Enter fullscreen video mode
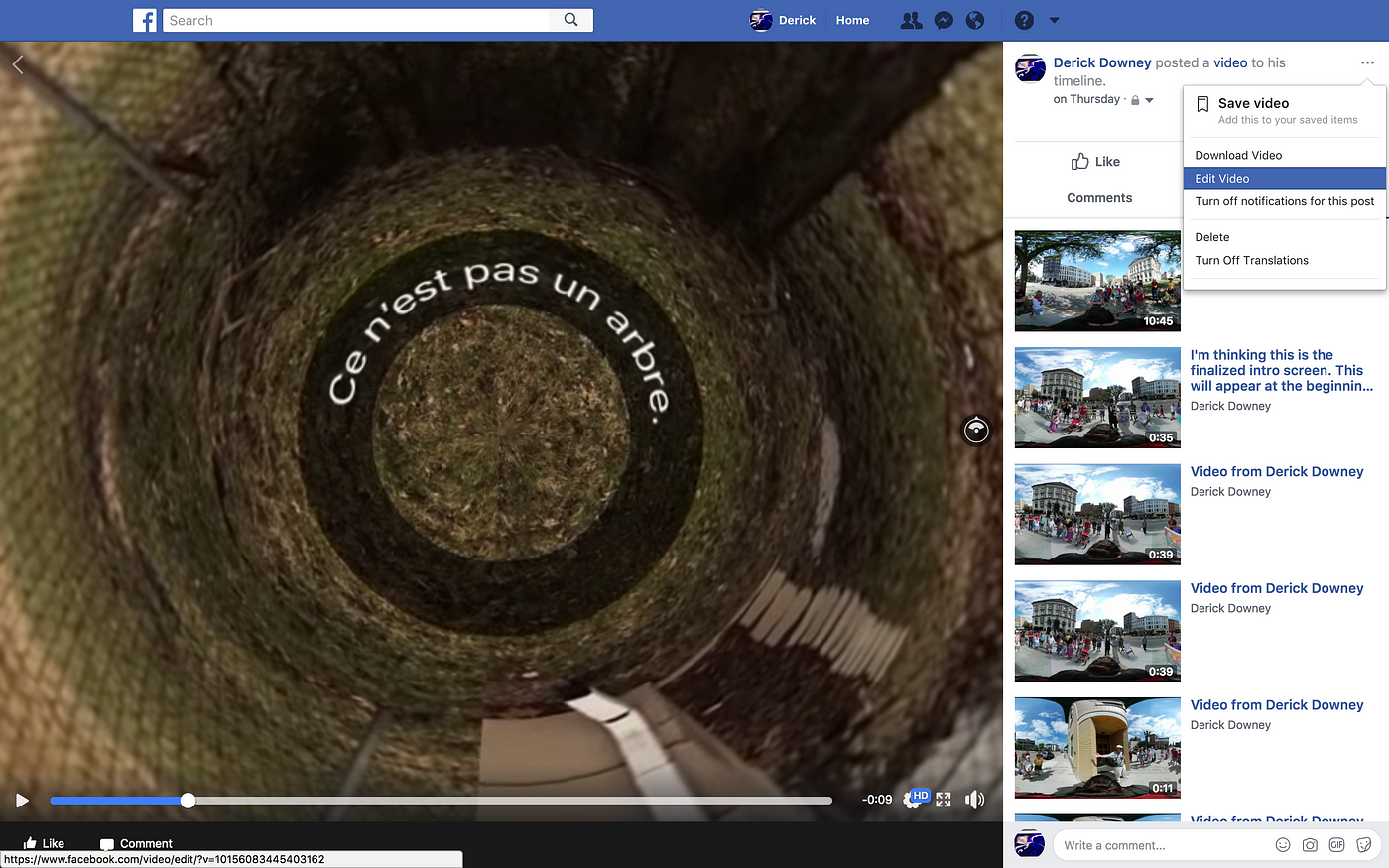Screen dimensions: 1389x868 point(944,800)
